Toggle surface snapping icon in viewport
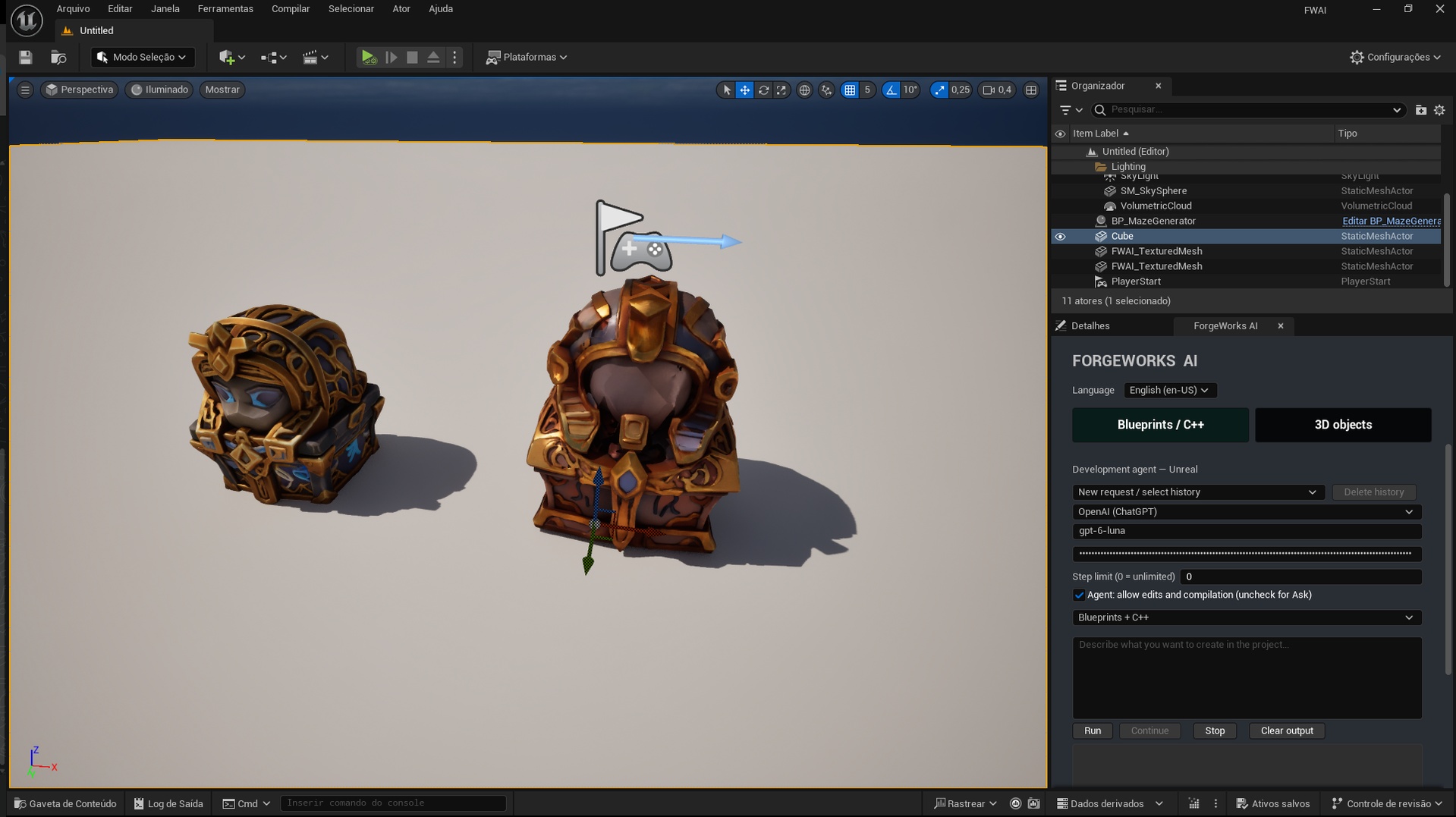Viewport: 1456px width, 817px height. coord(826,90)
